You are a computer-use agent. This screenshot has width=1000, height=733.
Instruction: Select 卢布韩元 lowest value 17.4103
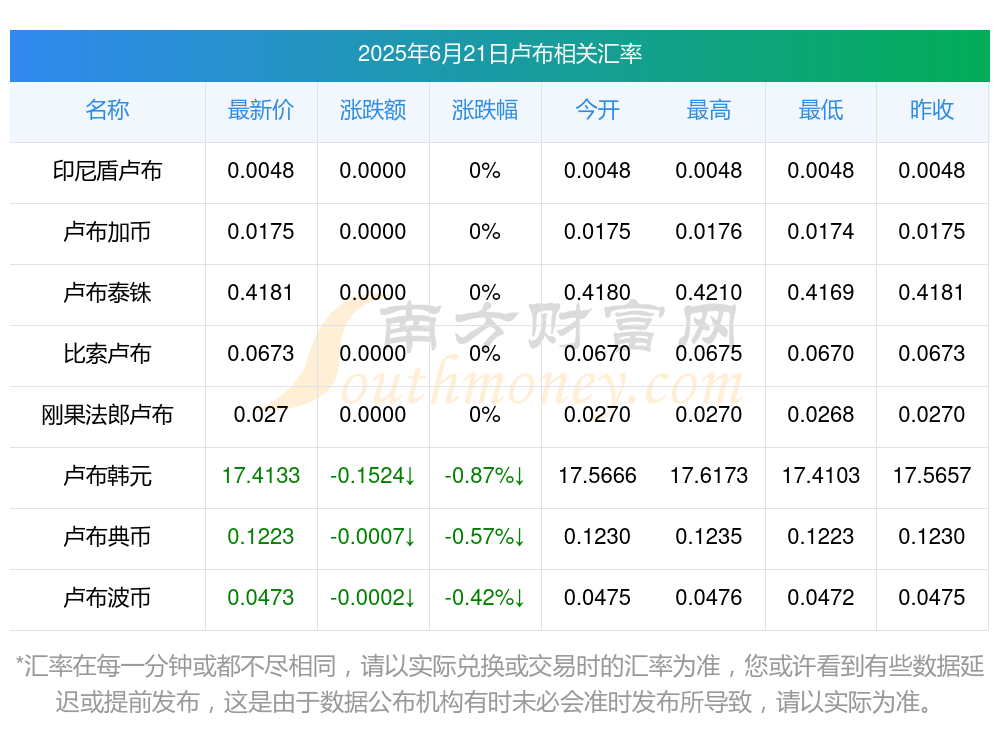point(821,476)
